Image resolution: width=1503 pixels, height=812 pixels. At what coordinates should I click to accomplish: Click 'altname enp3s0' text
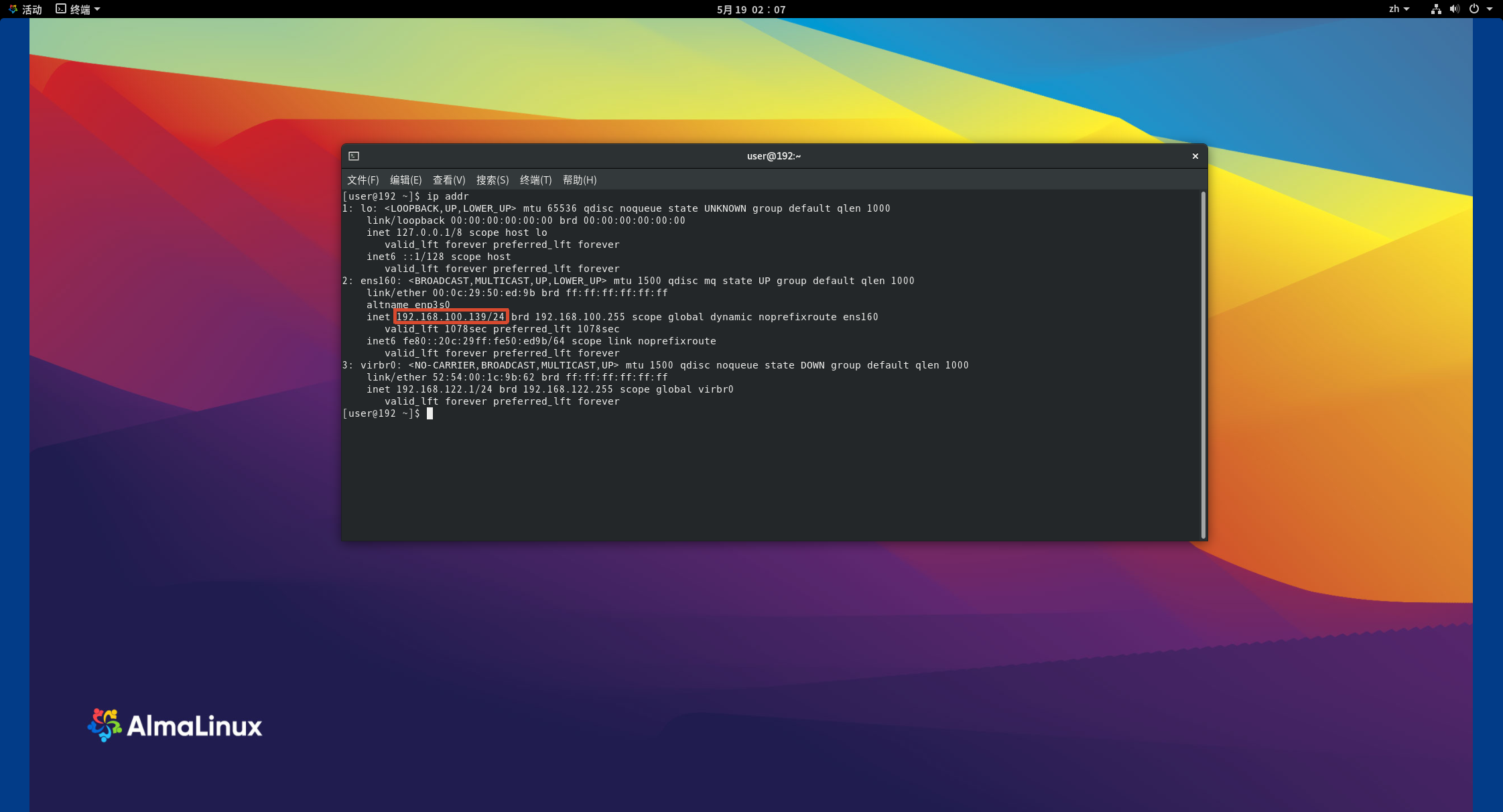[408, 305]
